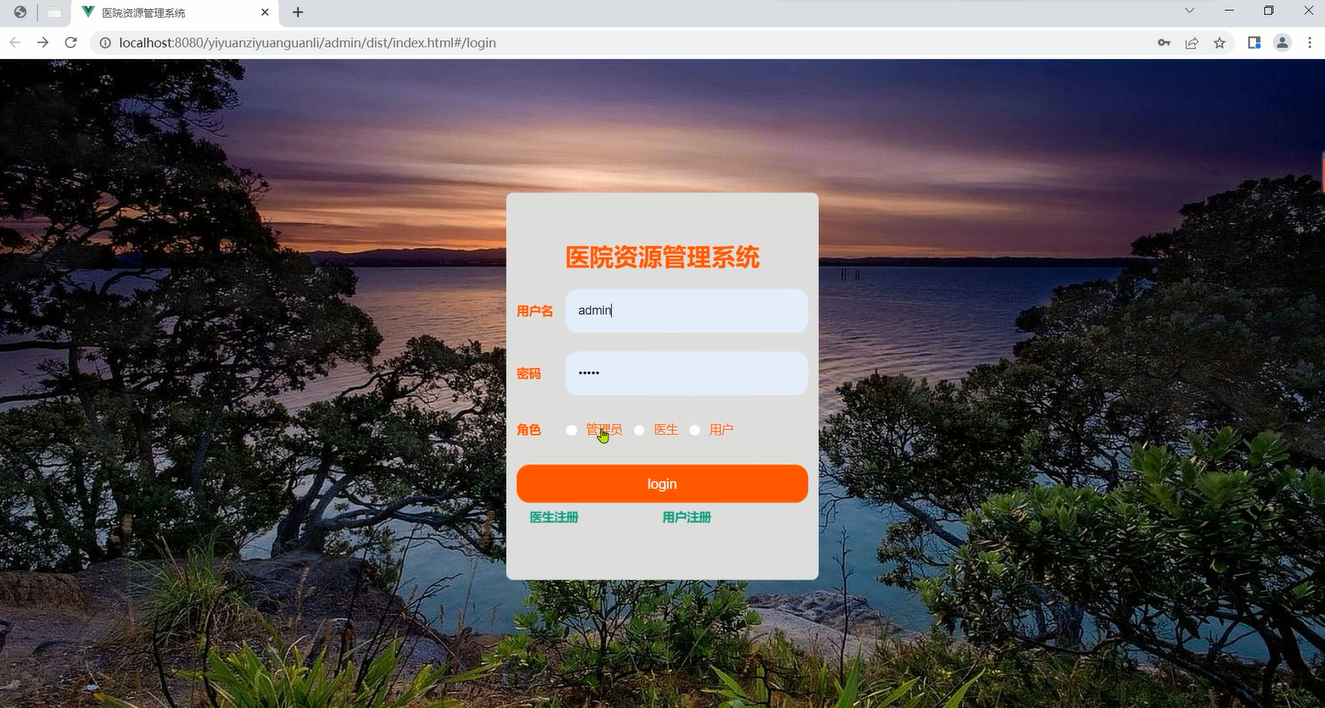
Task: Click the 密码 label
Action: (529, 373)
